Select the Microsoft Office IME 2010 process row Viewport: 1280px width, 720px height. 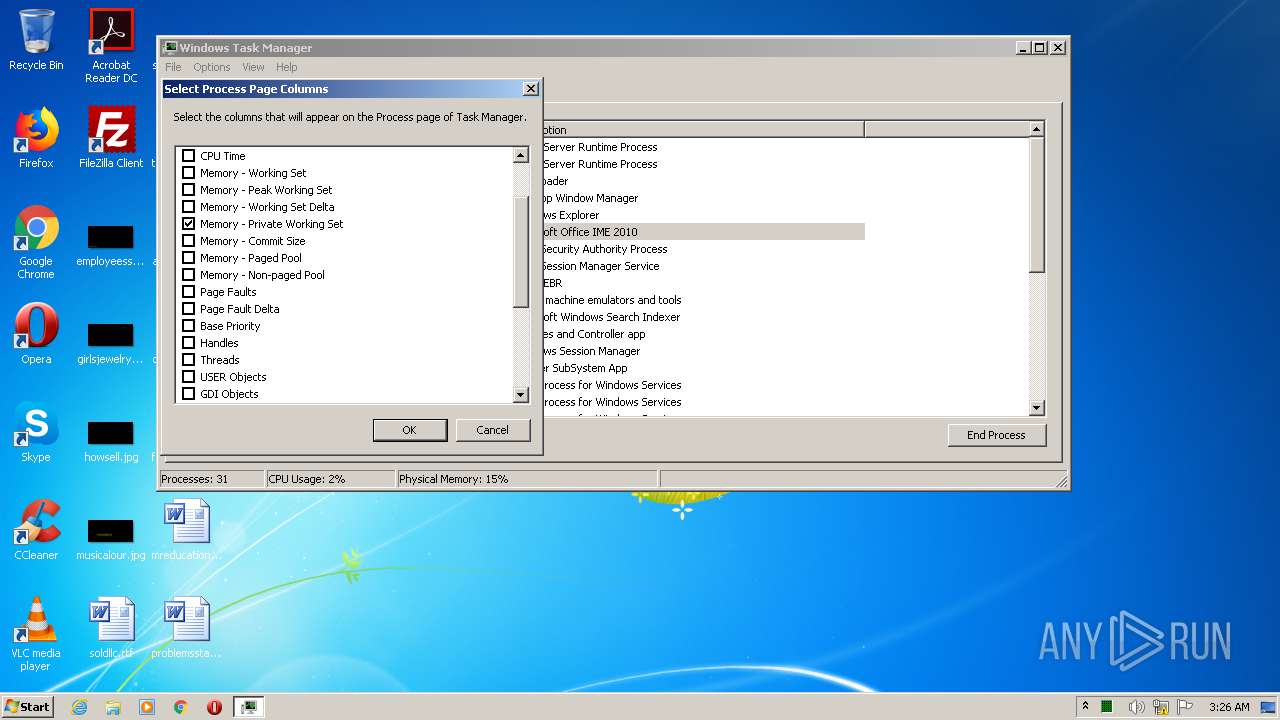[x=703, y=232]
